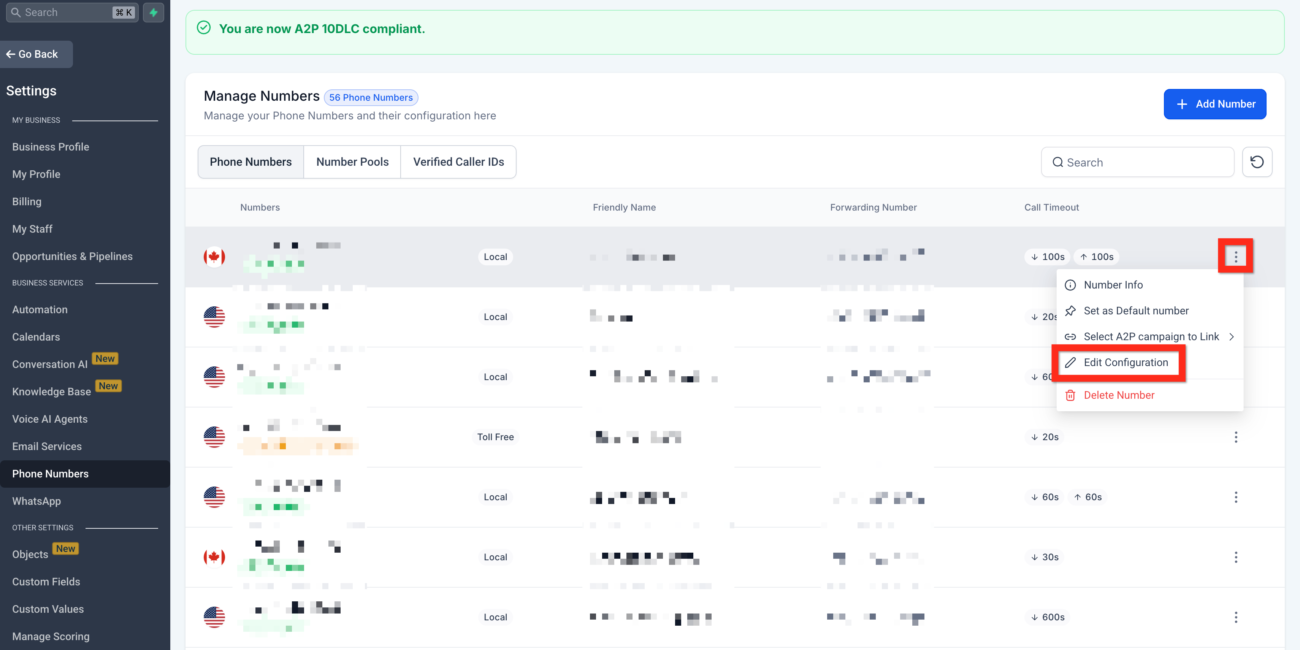Open three-dot menu for the 600s timeout row
Screen dimensions: 1300x650
1236,617
